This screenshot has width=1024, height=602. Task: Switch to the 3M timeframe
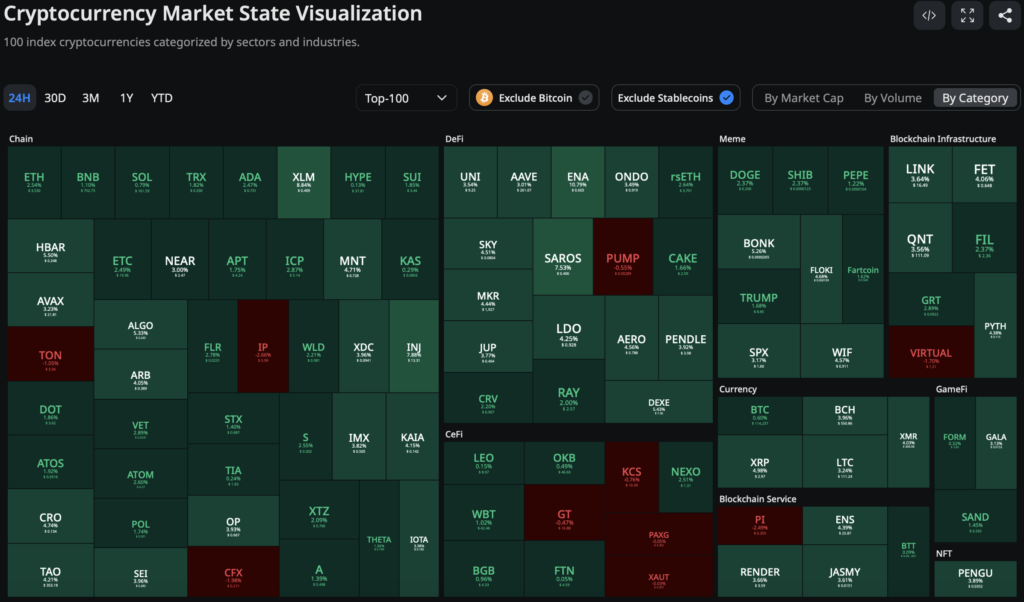[89, 97]
